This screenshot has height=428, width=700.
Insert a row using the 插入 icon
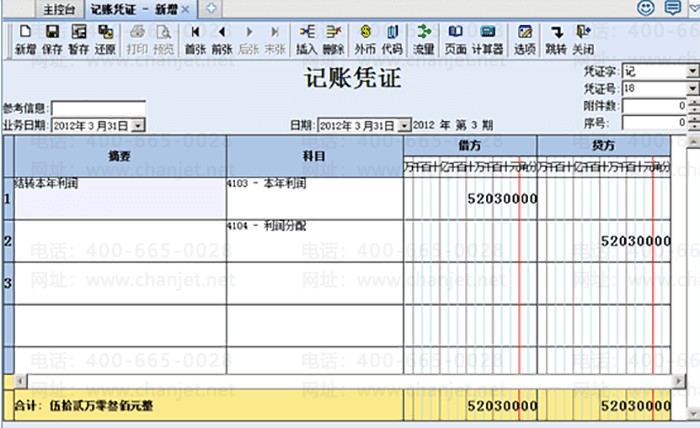click(x=307, y=39)
